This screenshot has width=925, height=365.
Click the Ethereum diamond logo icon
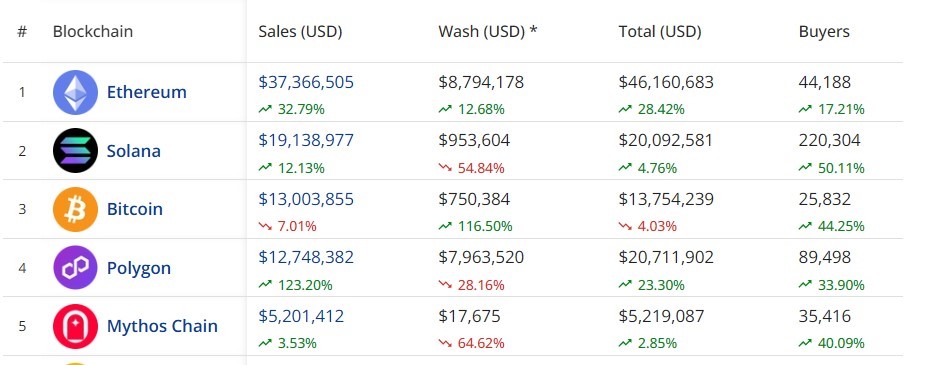pos(75,92)
